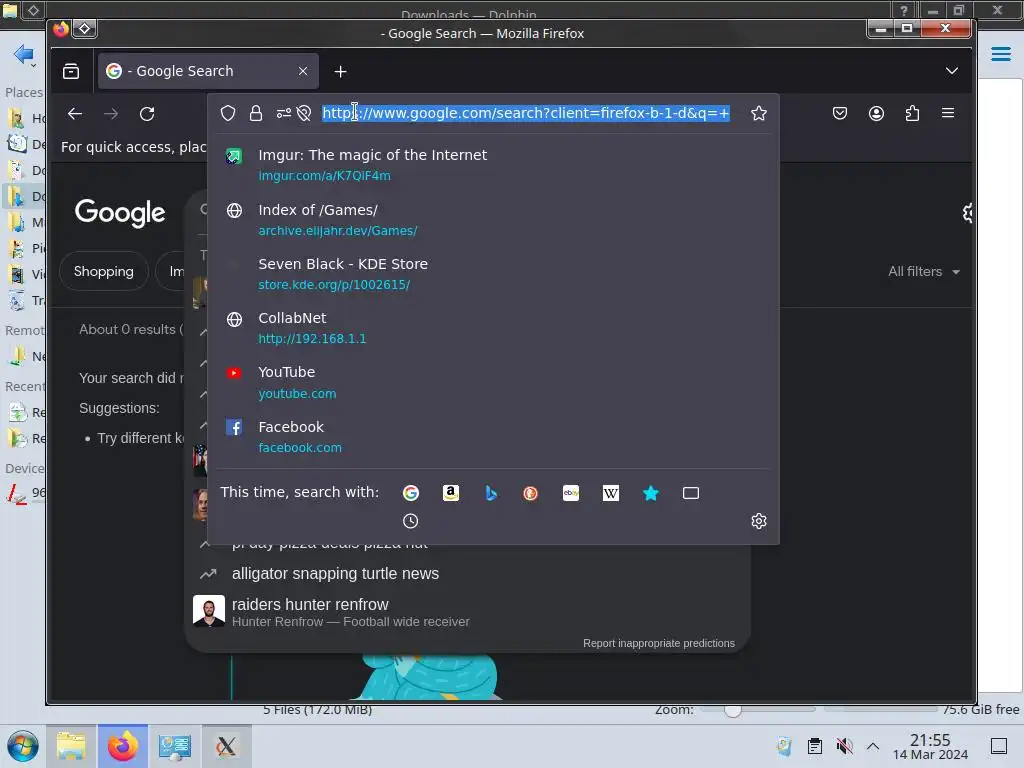The image size is (1024, 768).
Task: Search this time with Bing
Action: tap(491, 493)
